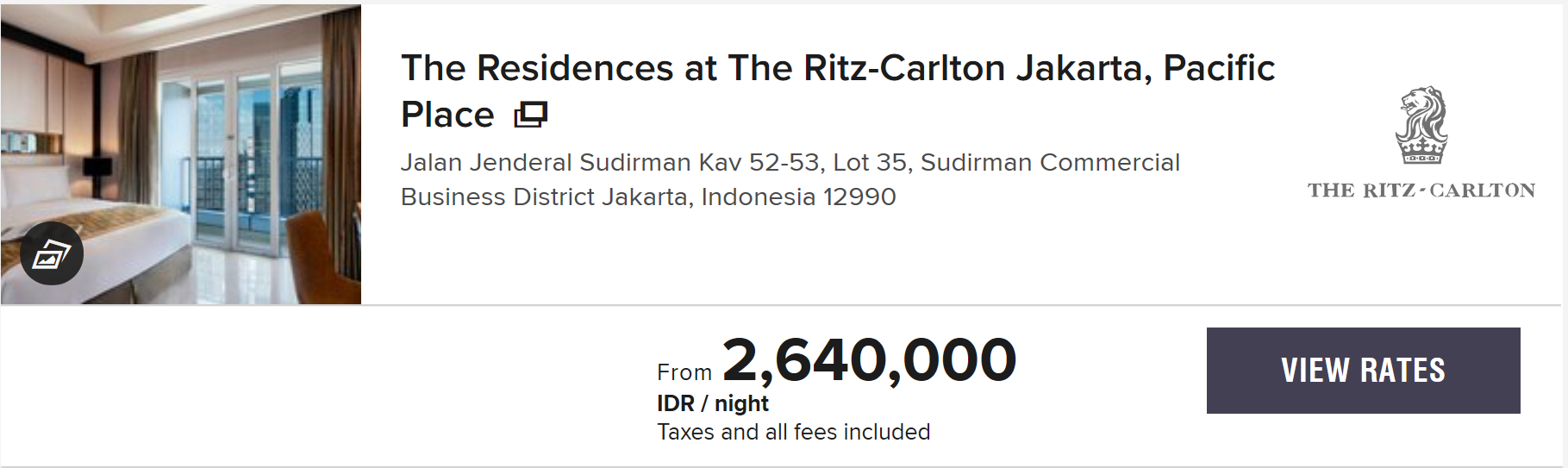Click the open-in-new-window icon beside Place

coord(531,115)
